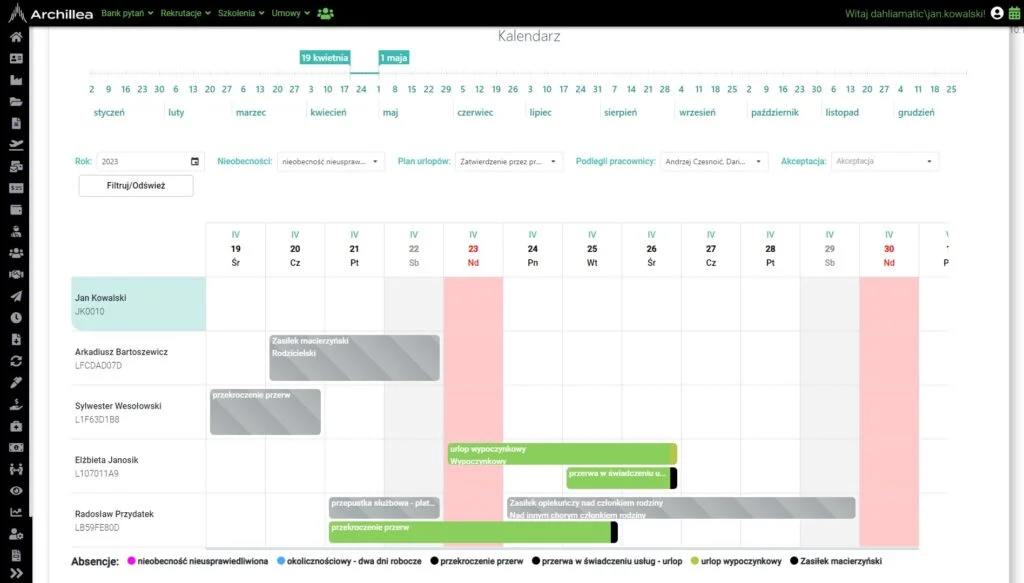Open the green calendar icon at top right
This screenshot has height=583, width=1024.
1013,15
